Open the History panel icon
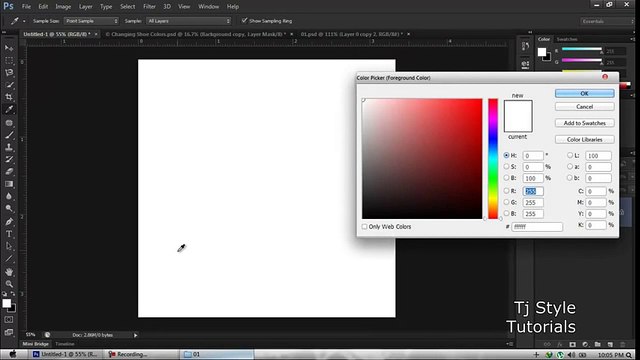The width and height of the screenshot is (640, 360). click(x=525, y=46)
